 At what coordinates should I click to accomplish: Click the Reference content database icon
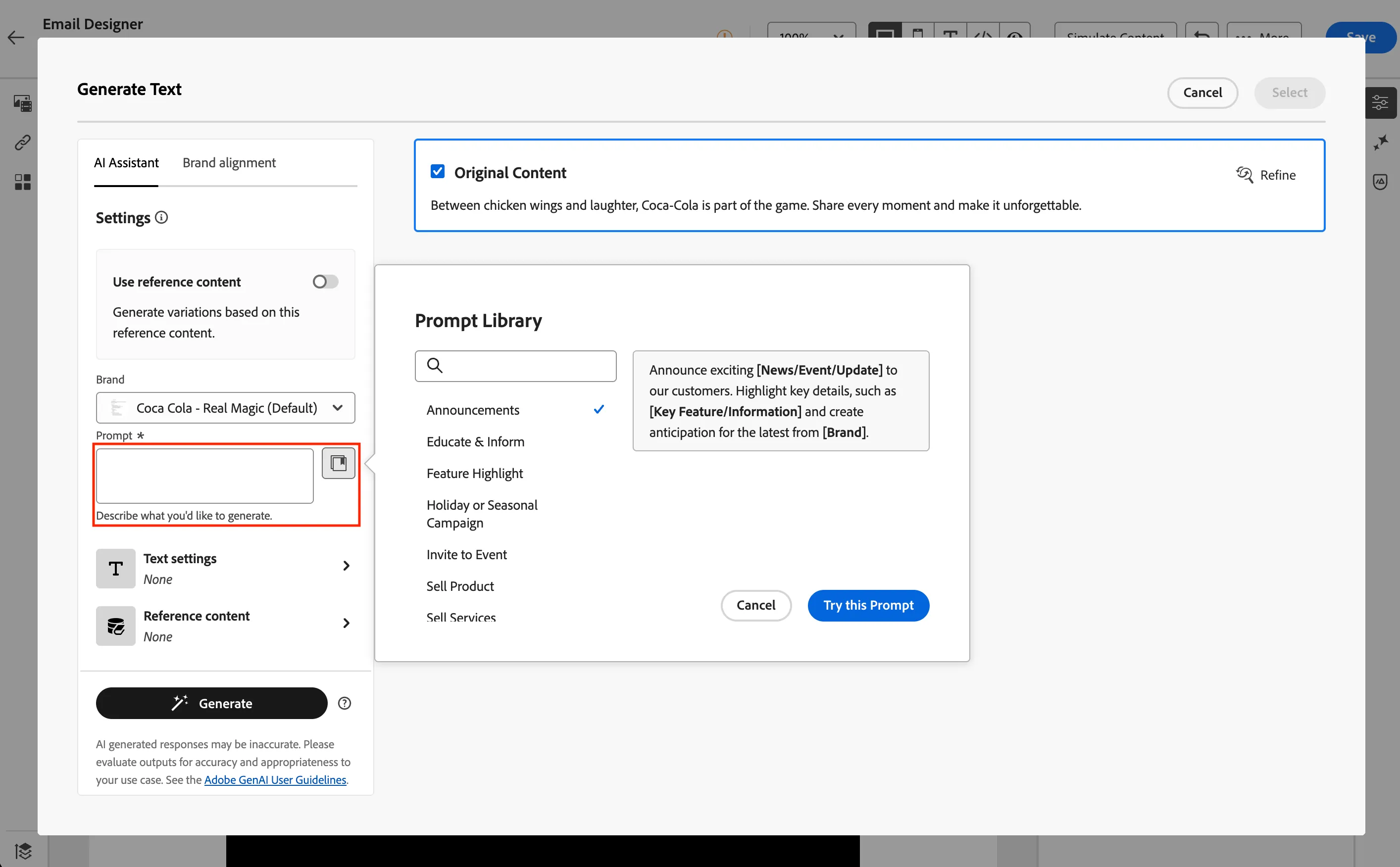[116, 626]
